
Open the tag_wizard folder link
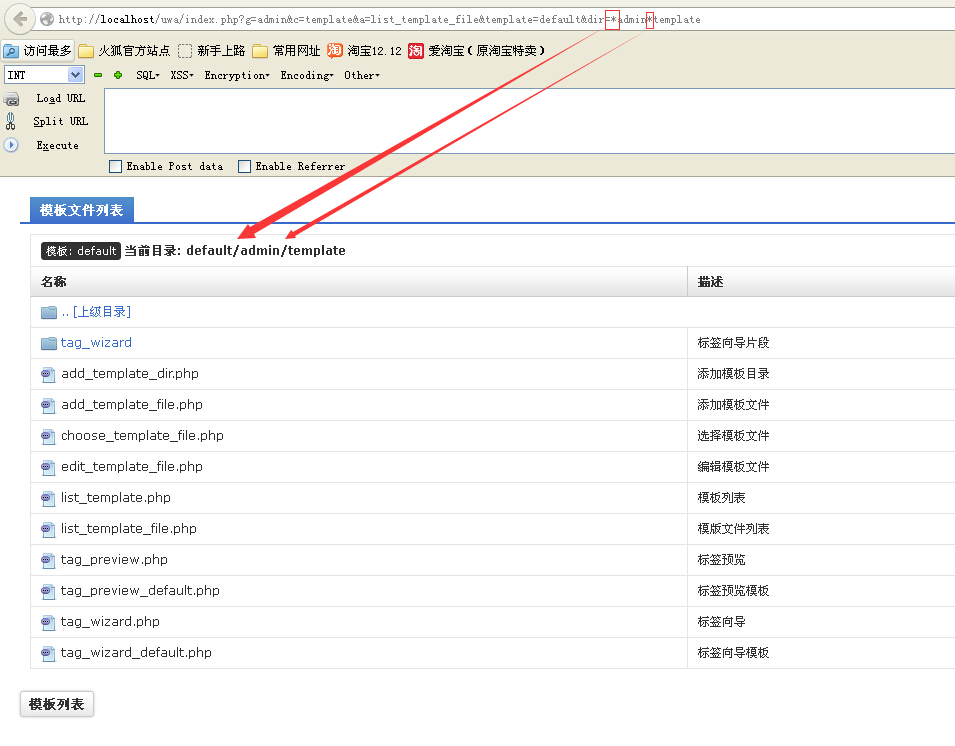click(x=96, y=343)
